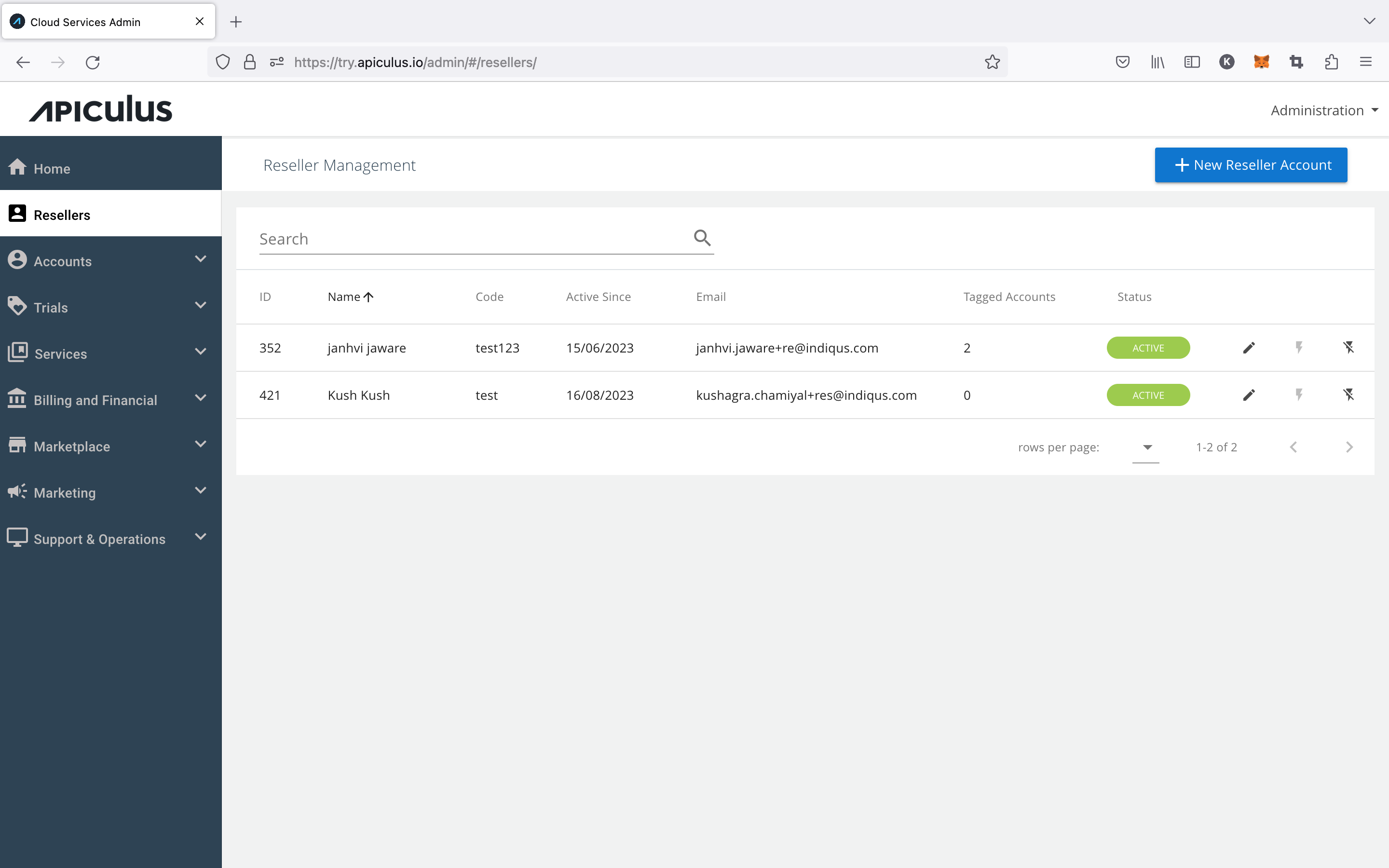1389x868 pixels.
Task: Toggle the ACTIVE status chip for janhvi jaware
Action: pyautogui.click(x=1148, y=347)
